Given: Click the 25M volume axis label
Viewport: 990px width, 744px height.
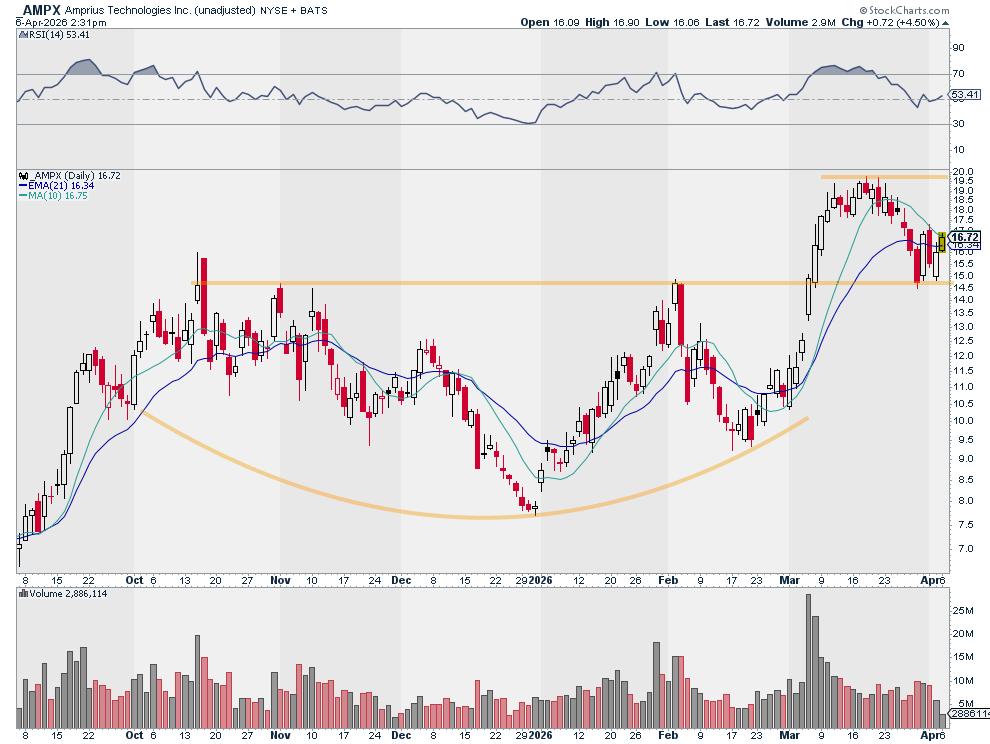Looking at the screenshot, I should 963,611.
